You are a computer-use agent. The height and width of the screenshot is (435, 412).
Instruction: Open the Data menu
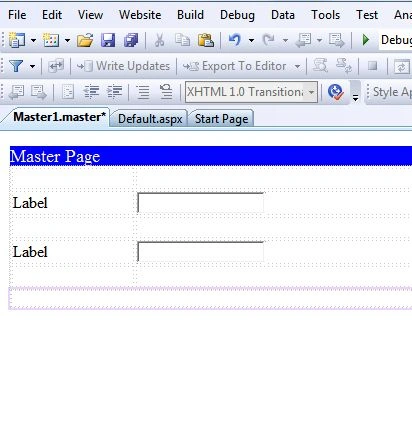pos(283,15)
